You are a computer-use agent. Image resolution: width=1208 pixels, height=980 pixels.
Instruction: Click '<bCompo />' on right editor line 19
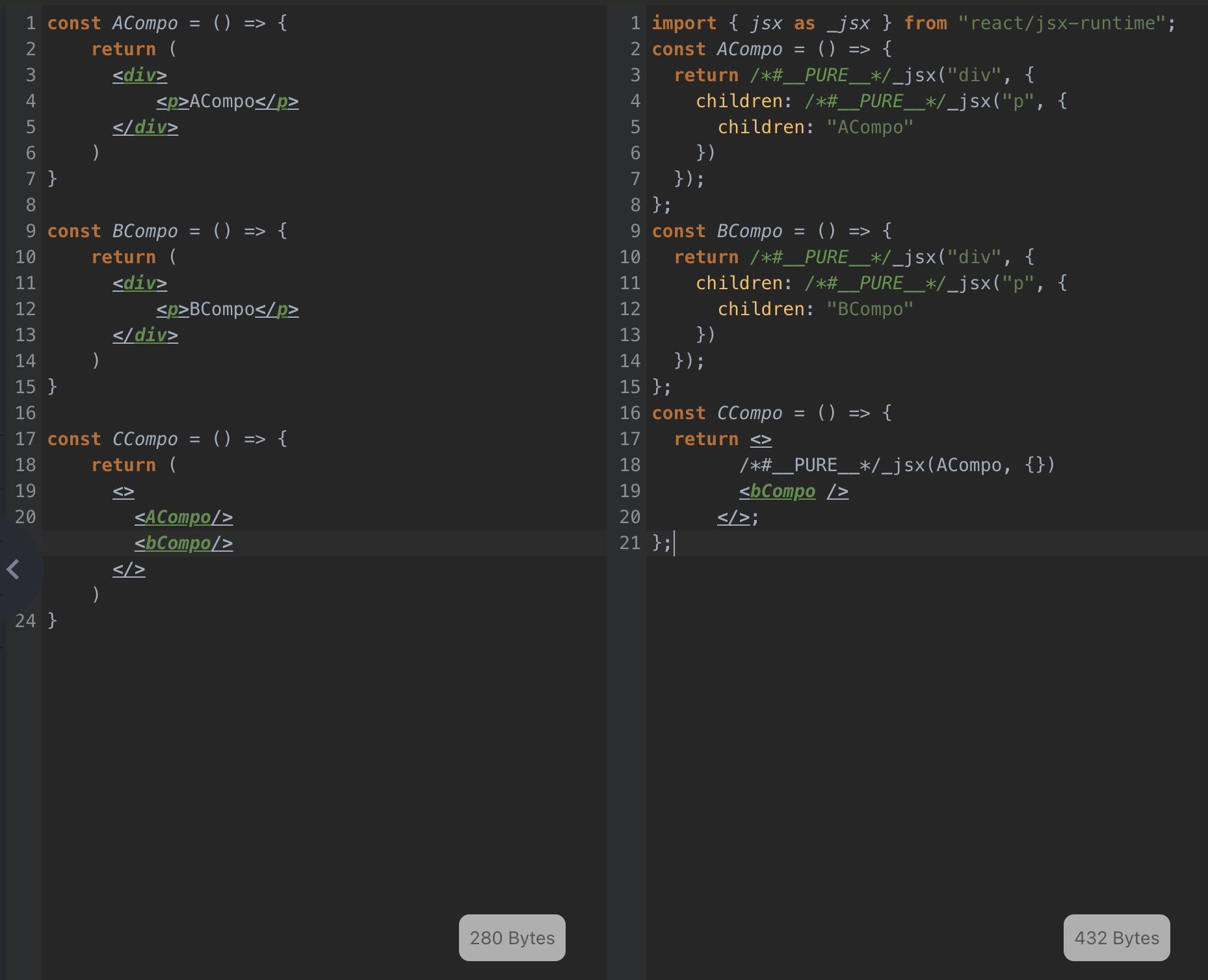tap(794, 491)
